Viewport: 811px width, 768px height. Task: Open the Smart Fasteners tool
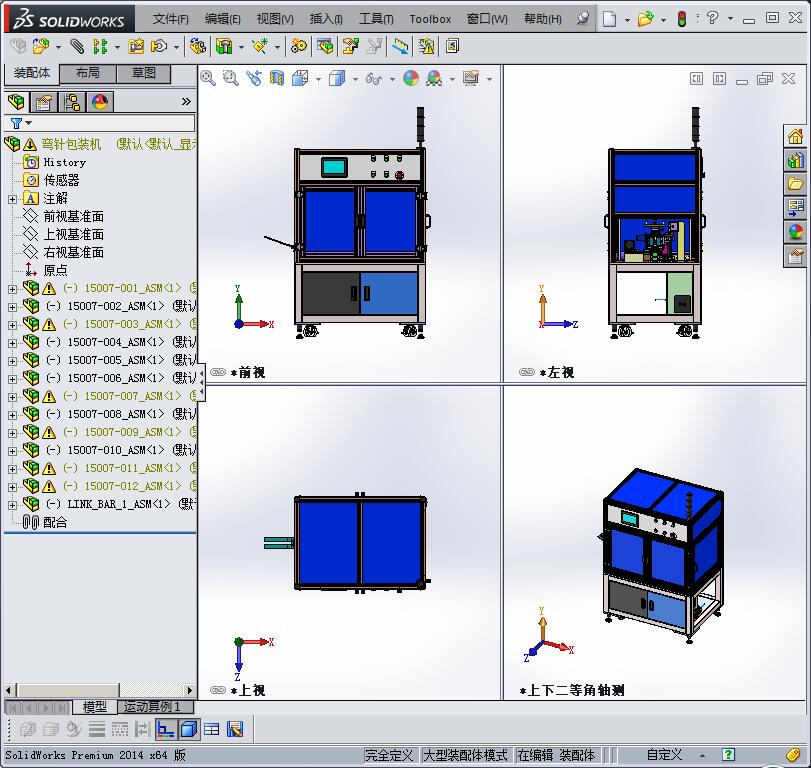(x=136, y=47)
